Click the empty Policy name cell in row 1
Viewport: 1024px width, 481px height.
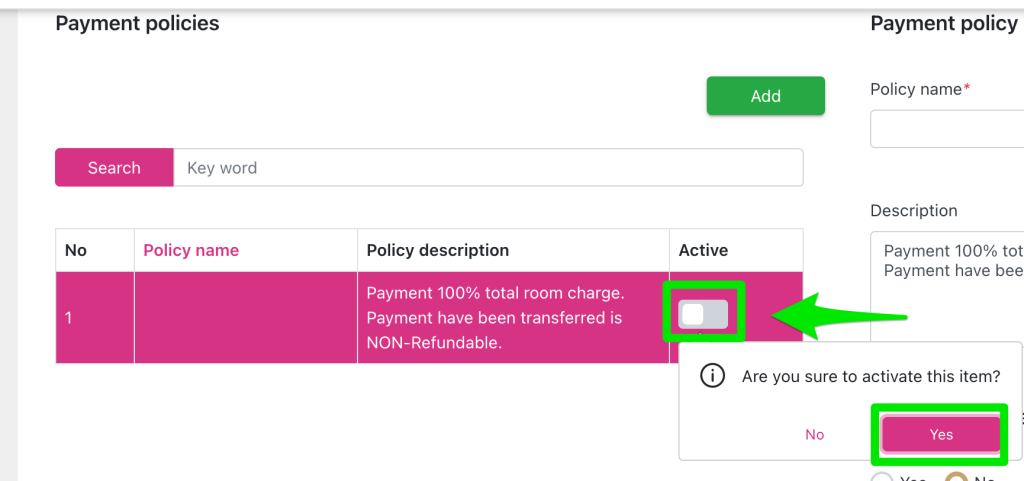246,318
